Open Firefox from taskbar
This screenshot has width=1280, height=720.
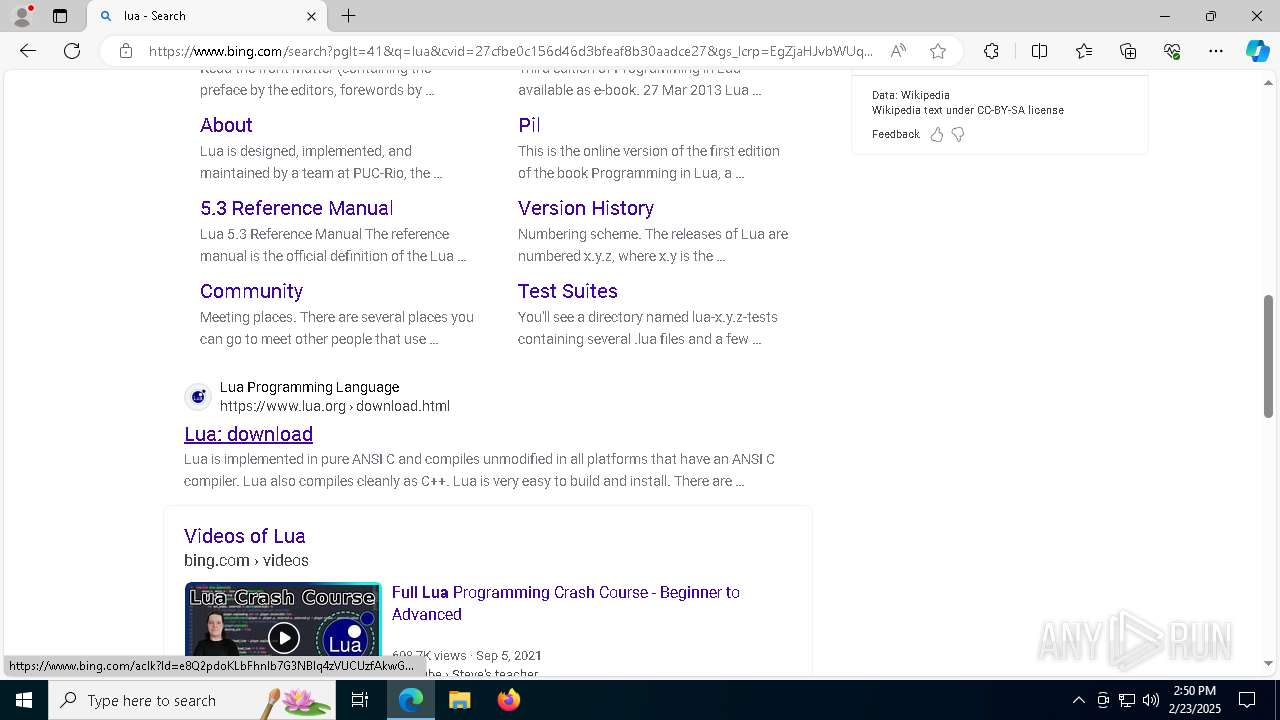pos(508,700)
